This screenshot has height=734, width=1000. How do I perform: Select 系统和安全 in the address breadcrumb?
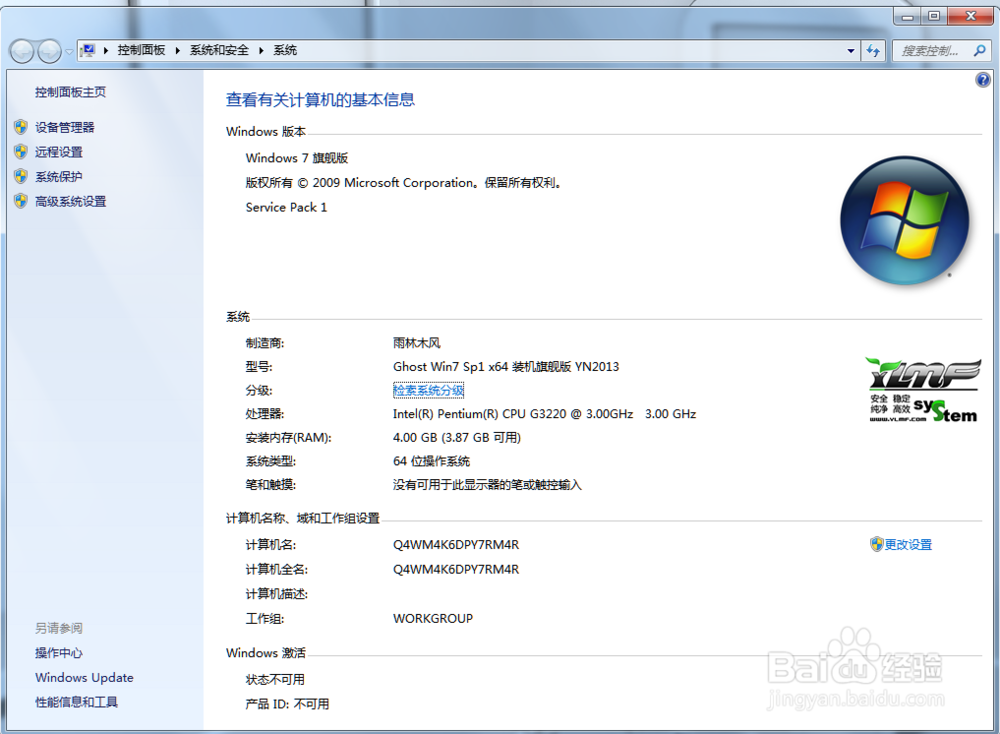click(219, 50)
